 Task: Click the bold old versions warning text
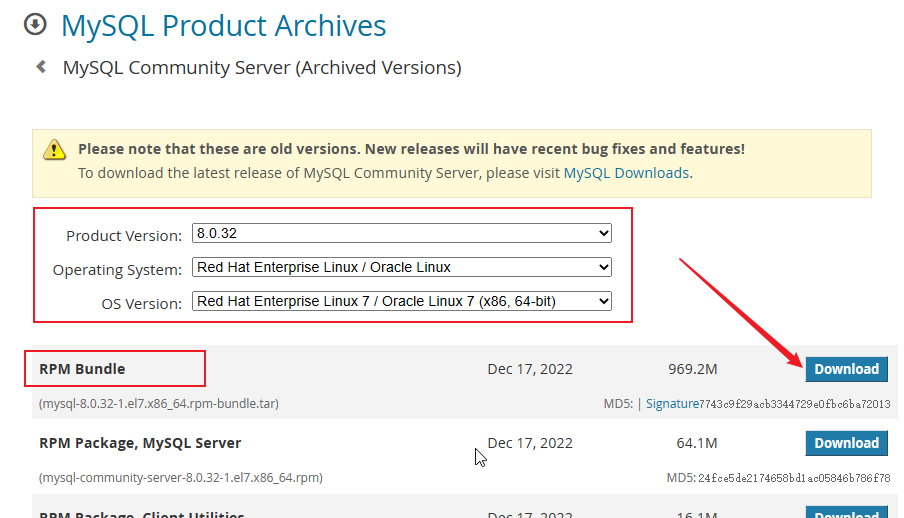coord(411,149)
